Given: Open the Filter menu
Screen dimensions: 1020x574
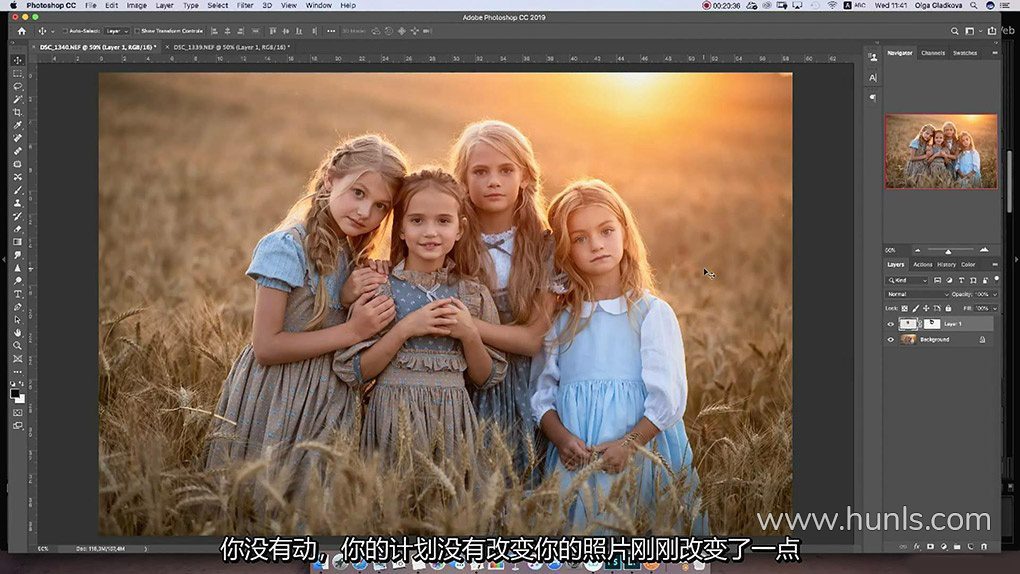Looking at the screenshot, I should point(245,5).
